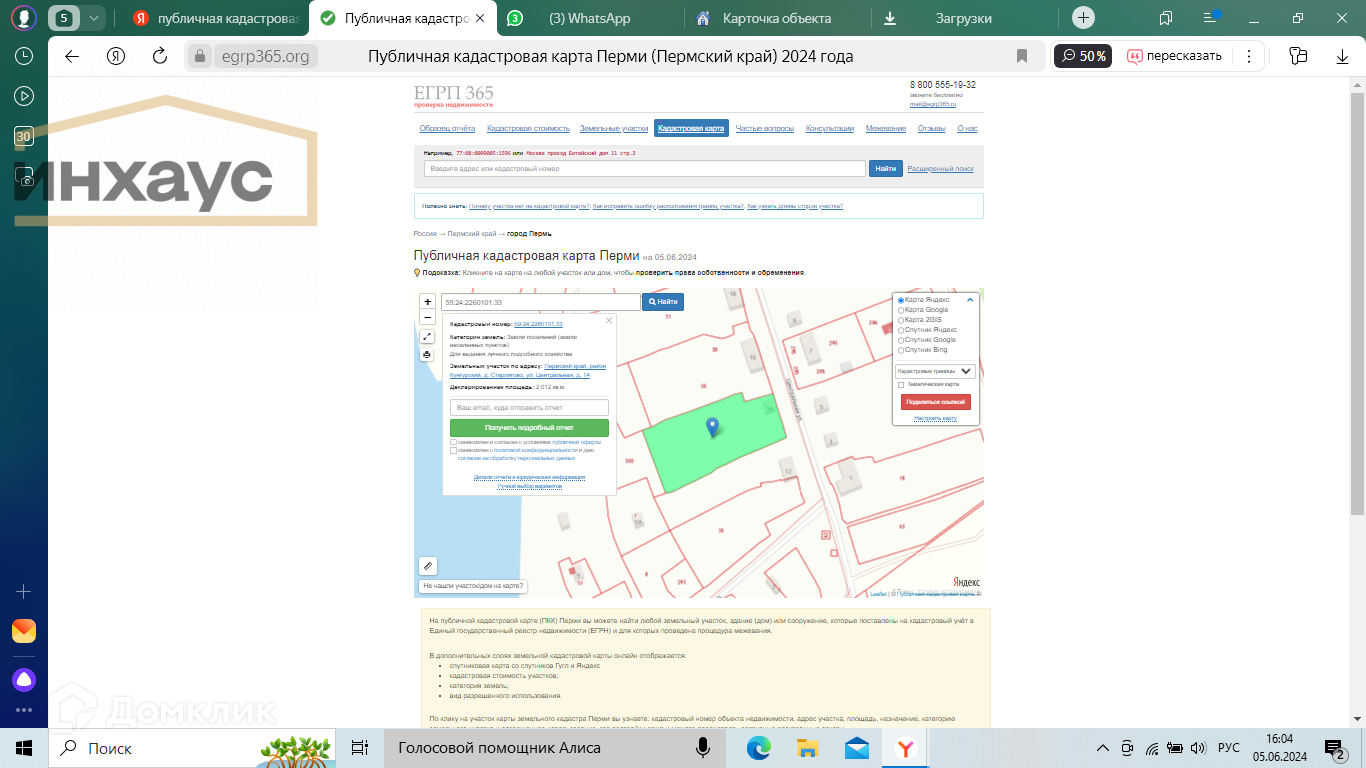Open Земельные участки menu item
The width and height of the screenshot is (1366, 768).
[614, 129]
